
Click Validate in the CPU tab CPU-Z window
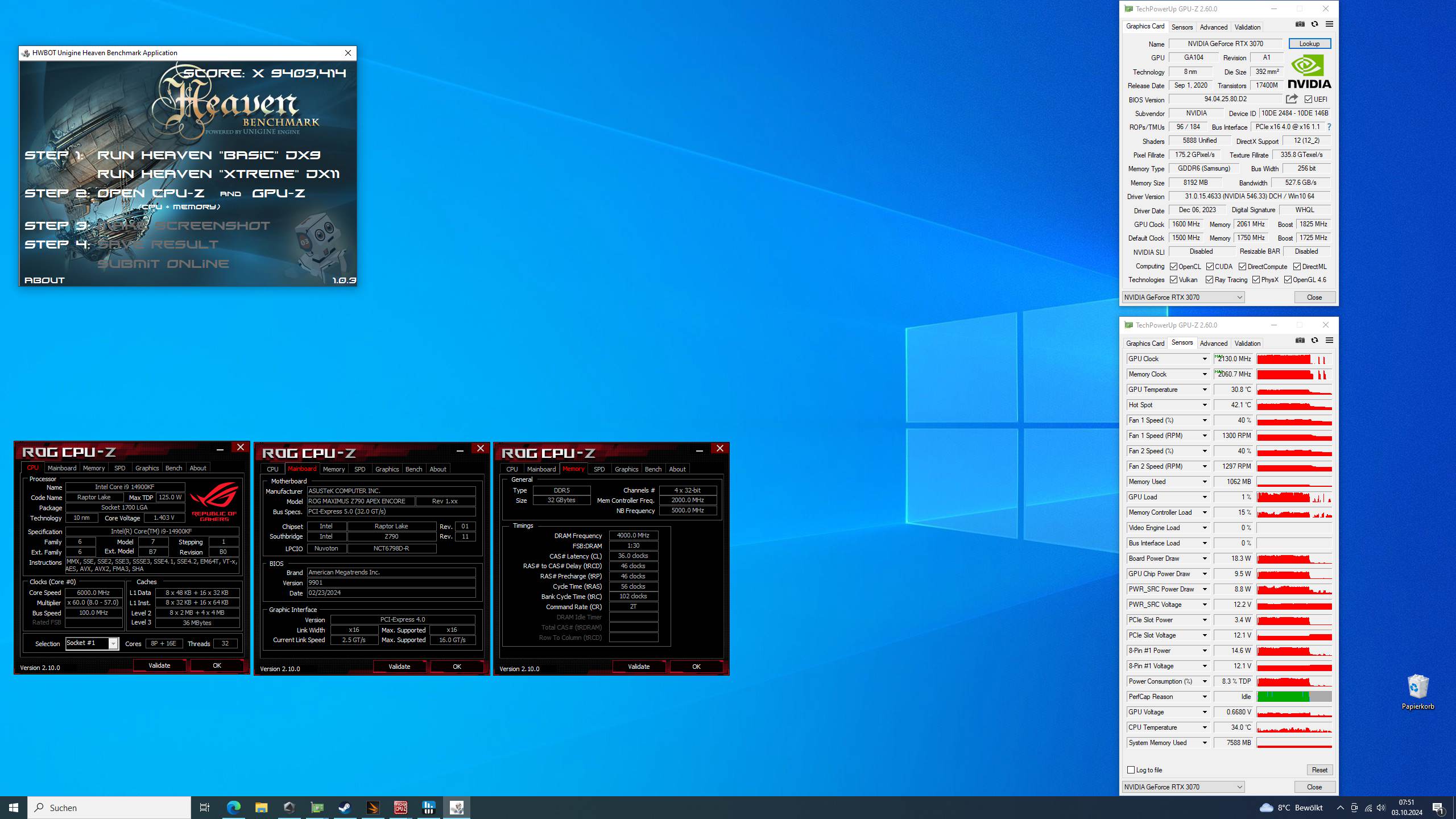click(159, 665)
